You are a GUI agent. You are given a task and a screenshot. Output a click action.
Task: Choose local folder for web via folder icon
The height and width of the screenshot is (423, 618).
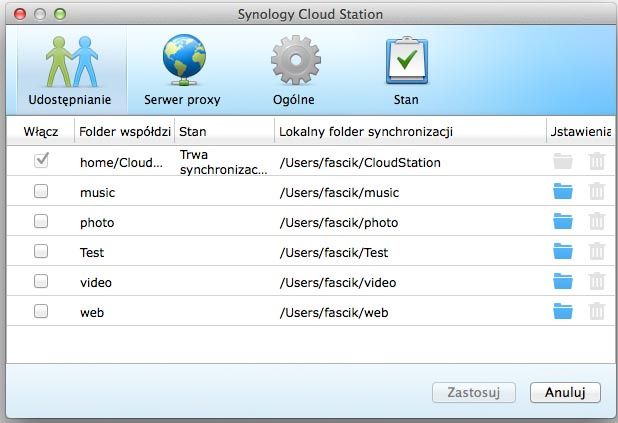[563, 311]
